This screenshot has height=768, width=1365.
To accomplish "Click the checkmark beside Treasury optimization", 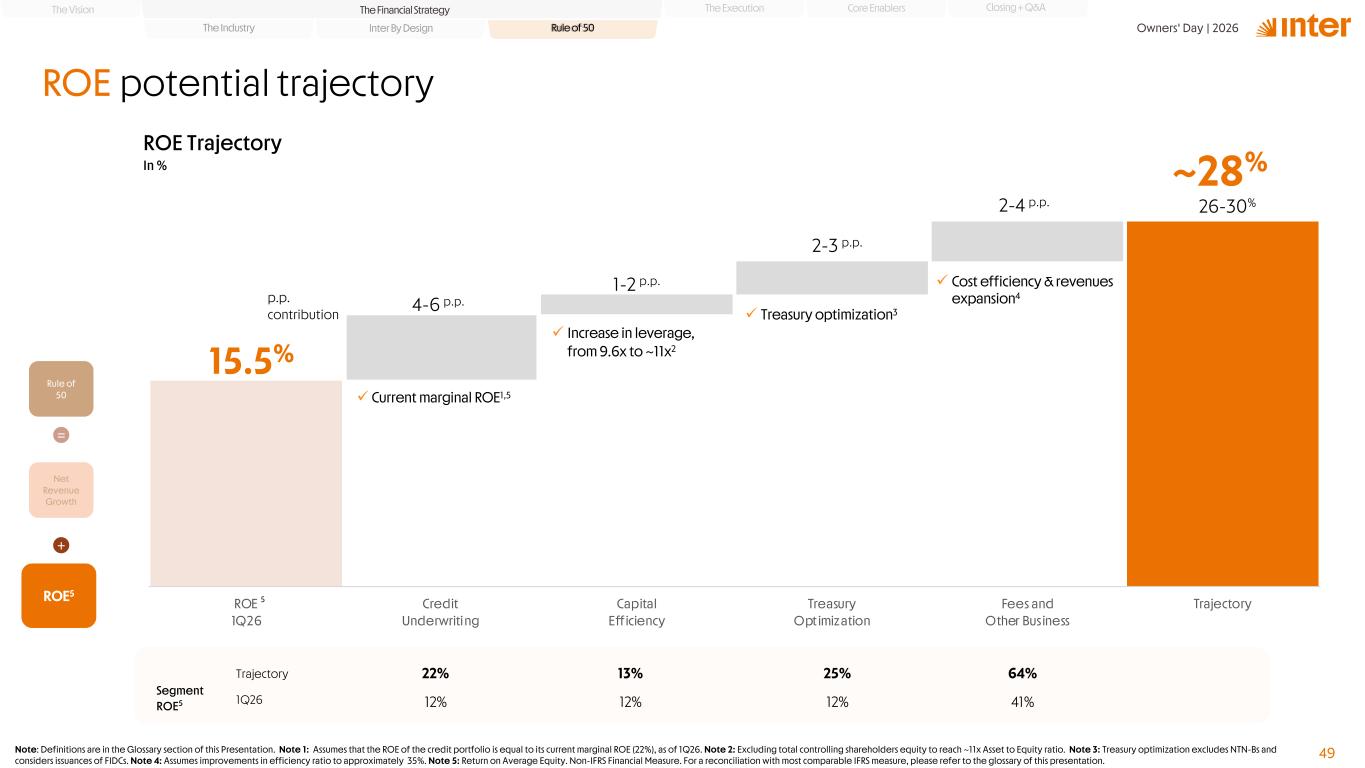I will point(752,314).
